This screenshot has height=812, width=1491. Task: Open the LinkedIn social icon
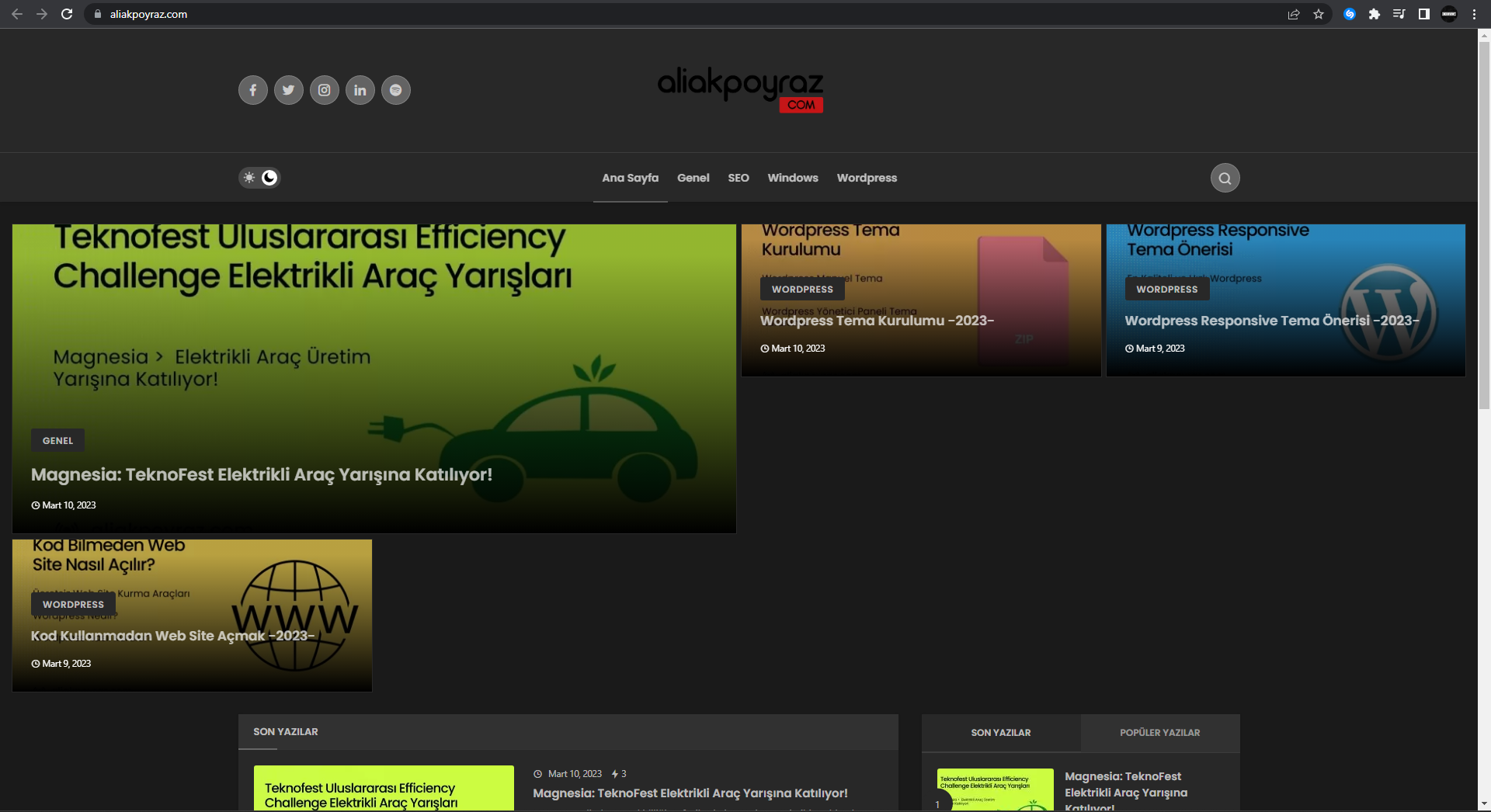(360, 90)
